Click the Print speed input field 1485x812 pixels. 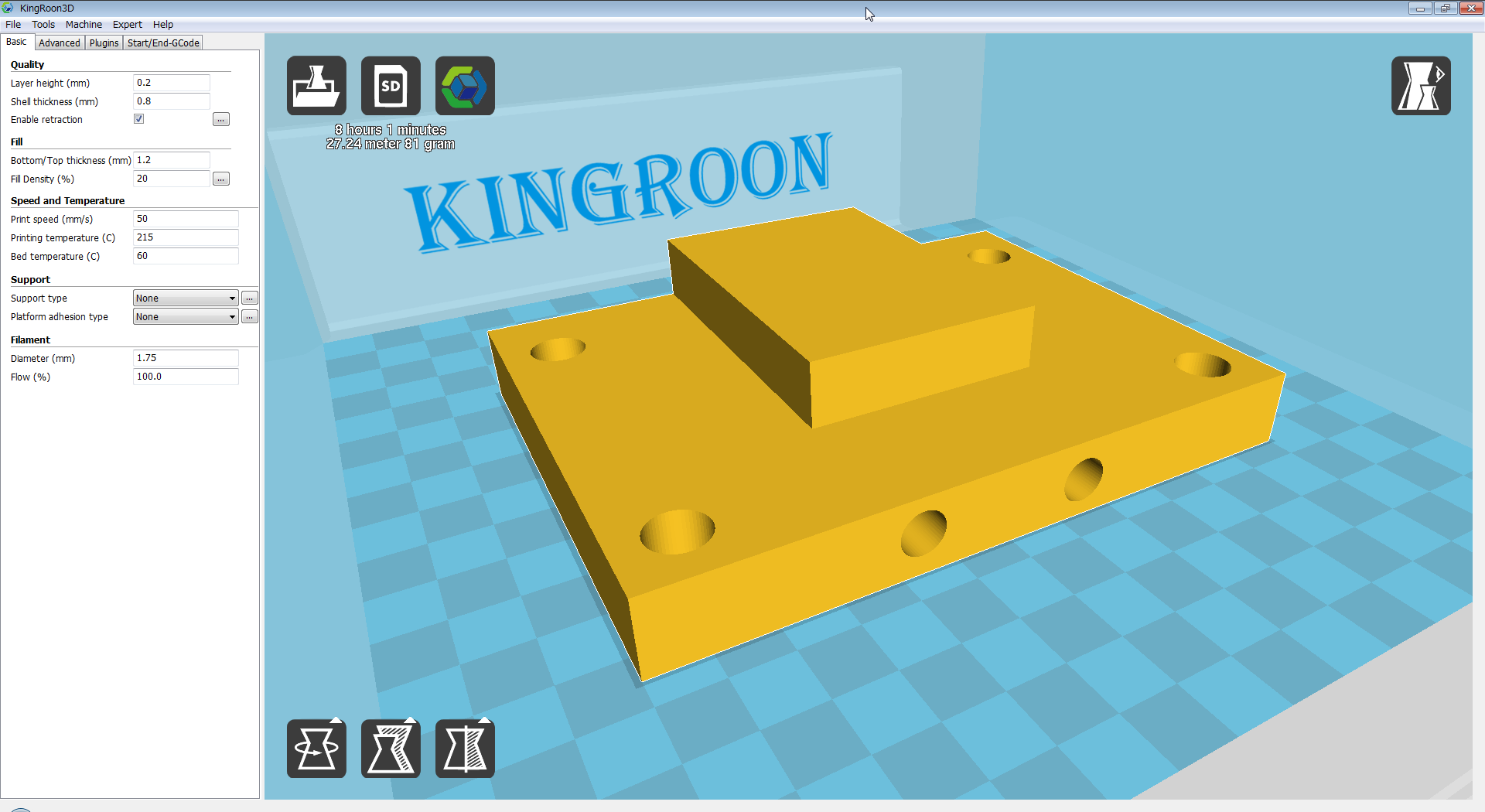click(186, 219)
